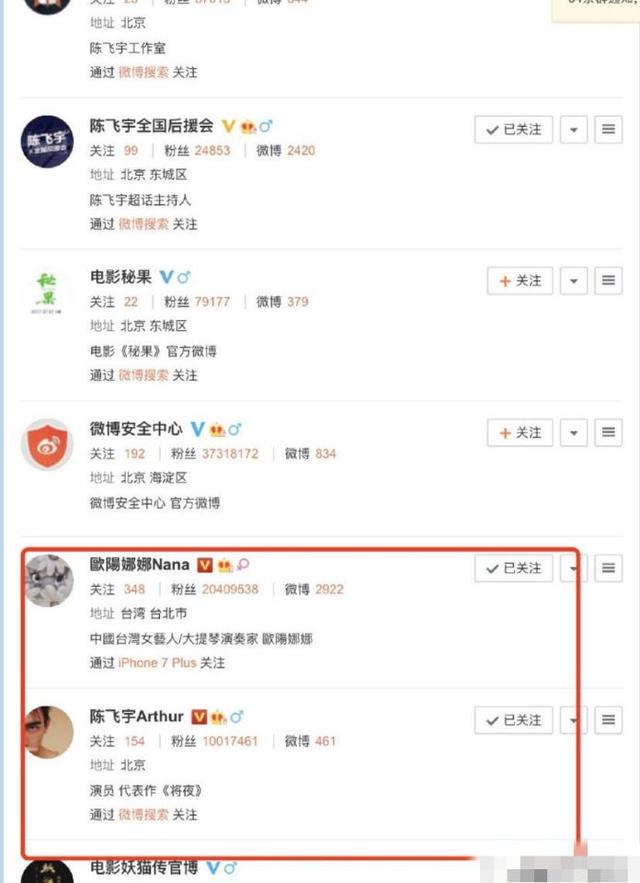Click verified V badge next to 电影秘果
This screenshot has width=640, height=883.
coord(166,277)
